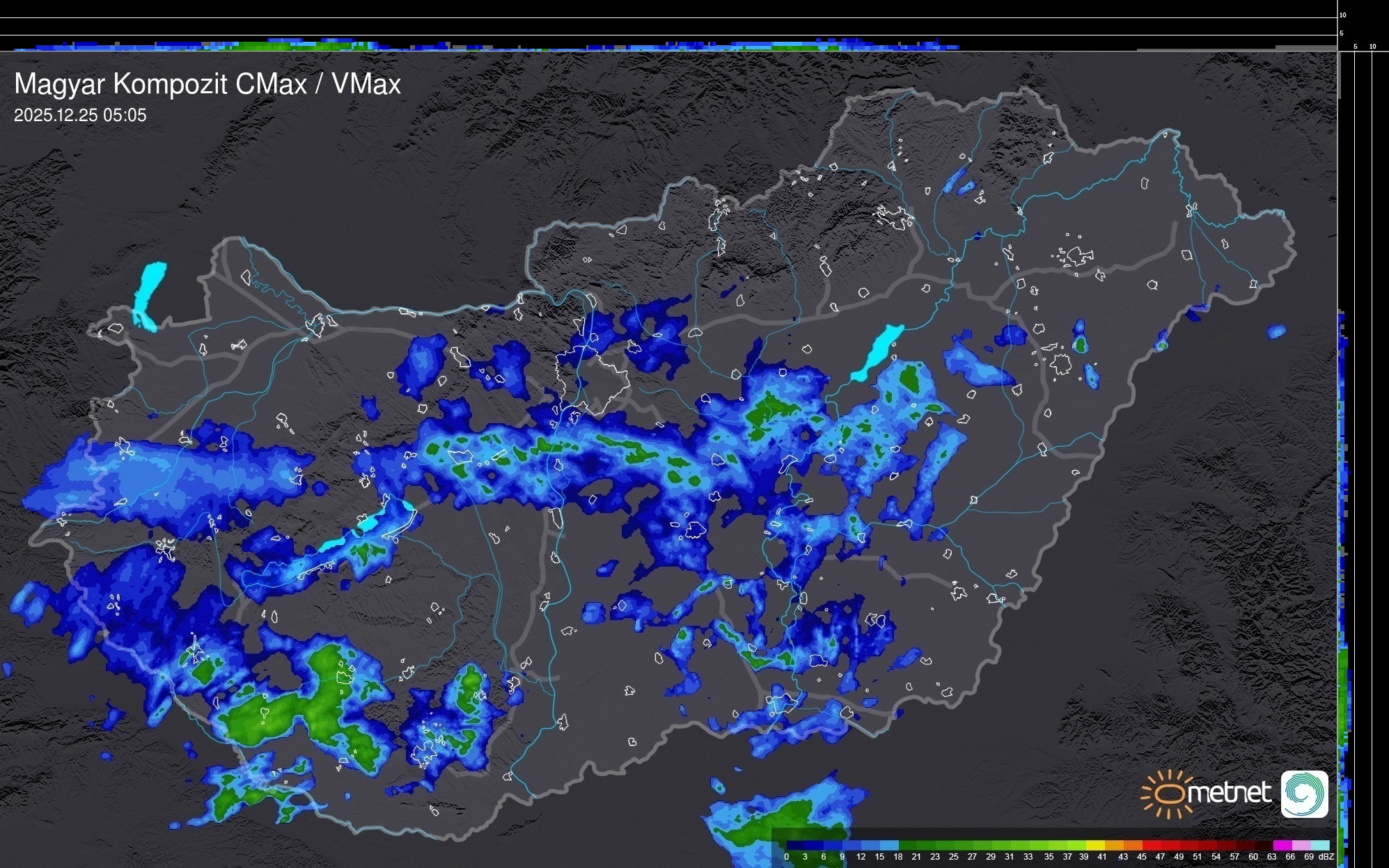Image resolution: width=1389 pixels, height=868 pixels.
Task: Click the 10 label on top vertical scale
Action: (x=1343, y=15)
